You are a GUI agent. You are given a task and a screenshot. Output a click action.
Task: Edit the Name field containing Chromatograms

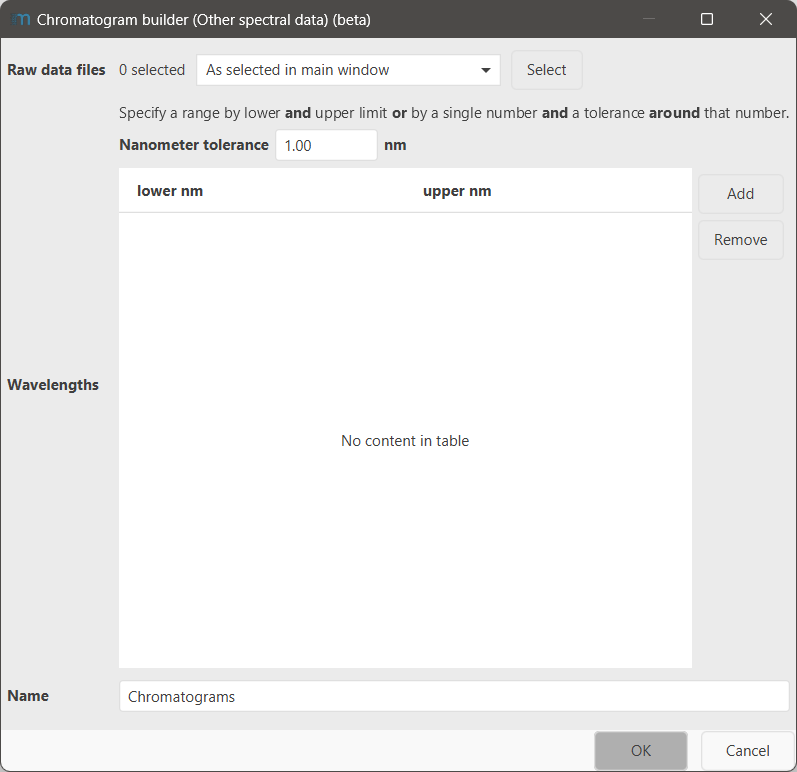[454, 696]
